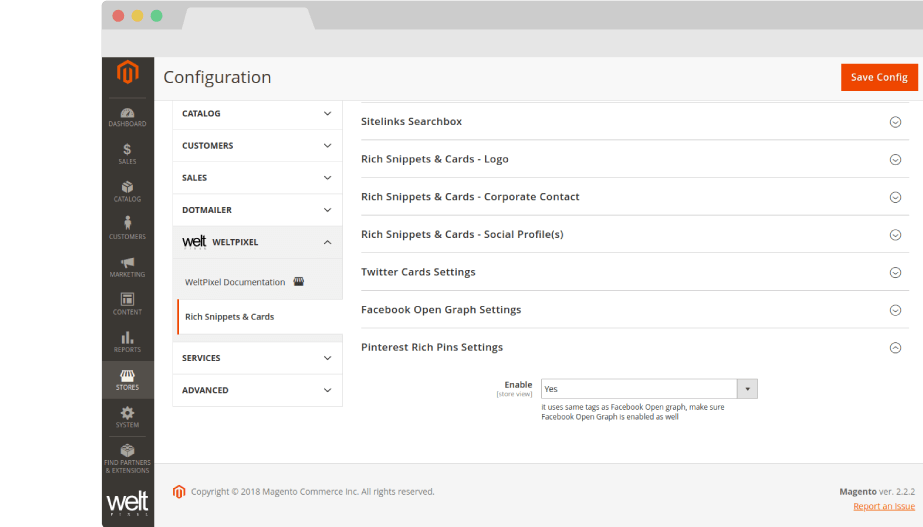Open the Dashboard icon in sidebar

pyautogui.click(x=127, y=116)
